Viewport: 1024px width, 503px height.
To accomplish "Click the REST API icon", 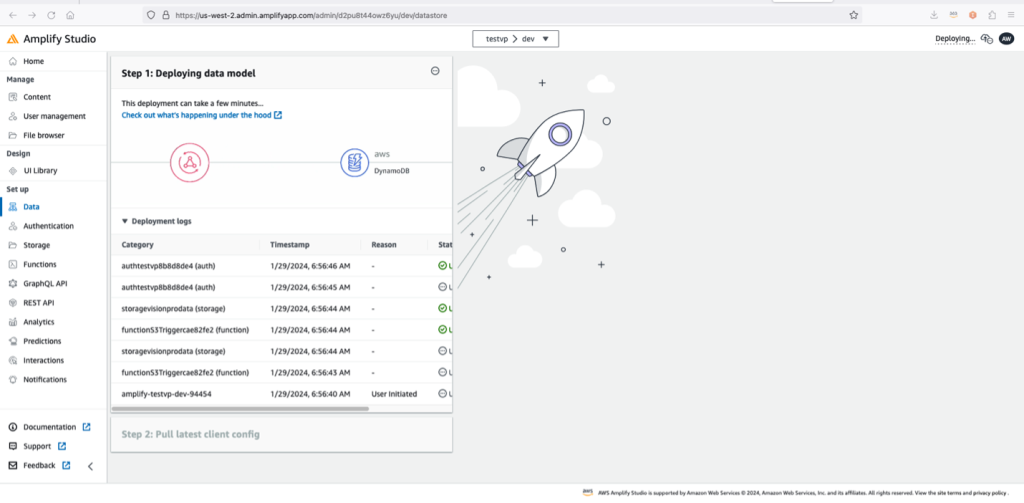I will [x=12, y=303].
